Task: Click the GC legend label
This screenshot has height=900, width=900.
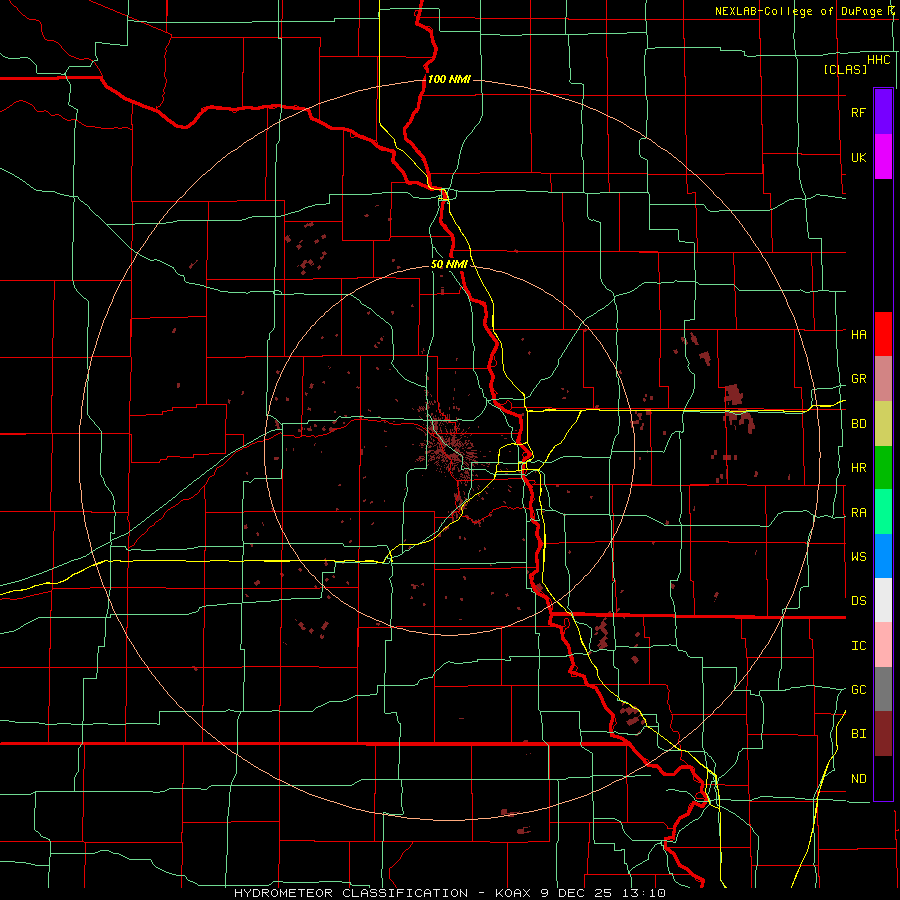Action: coord(858,689)
